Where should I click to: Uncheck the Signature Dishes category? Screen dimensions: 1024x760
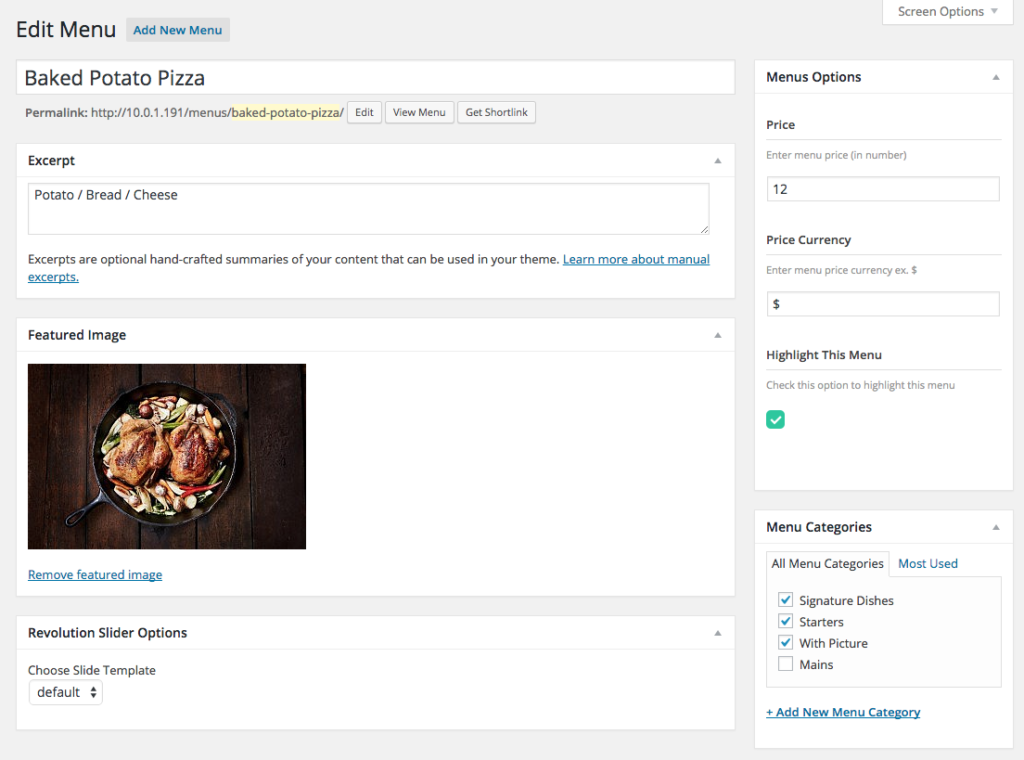pyautogui.click(x=786, y=600)
